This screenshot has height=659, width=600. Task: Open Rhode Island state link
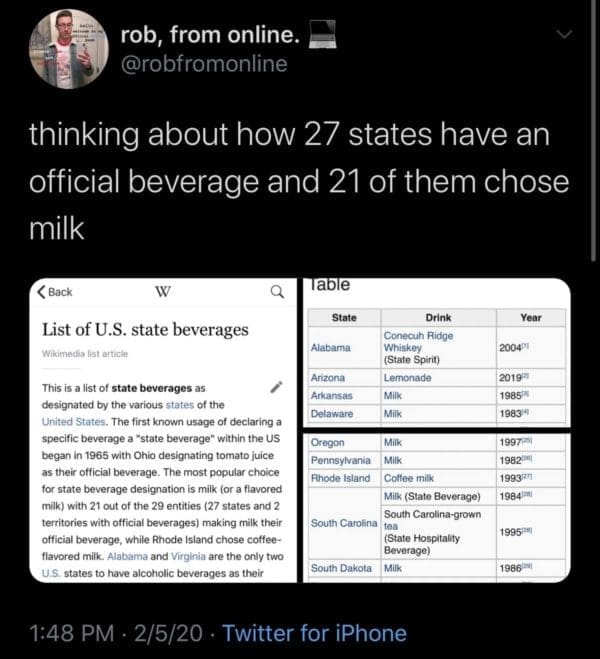(342, 478)
